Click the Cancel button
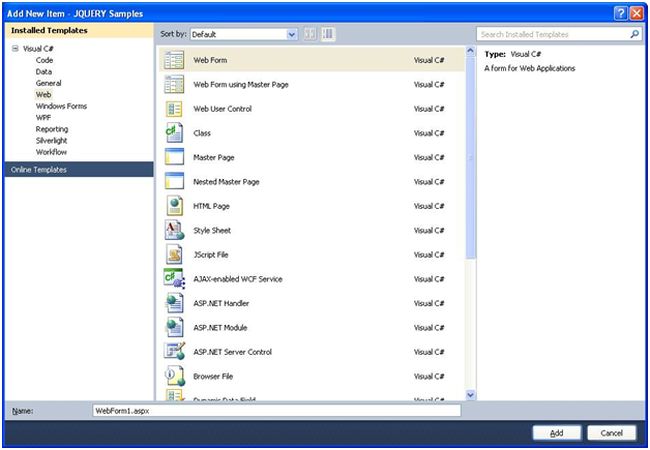650x450 pixels. tap(611, 433)
